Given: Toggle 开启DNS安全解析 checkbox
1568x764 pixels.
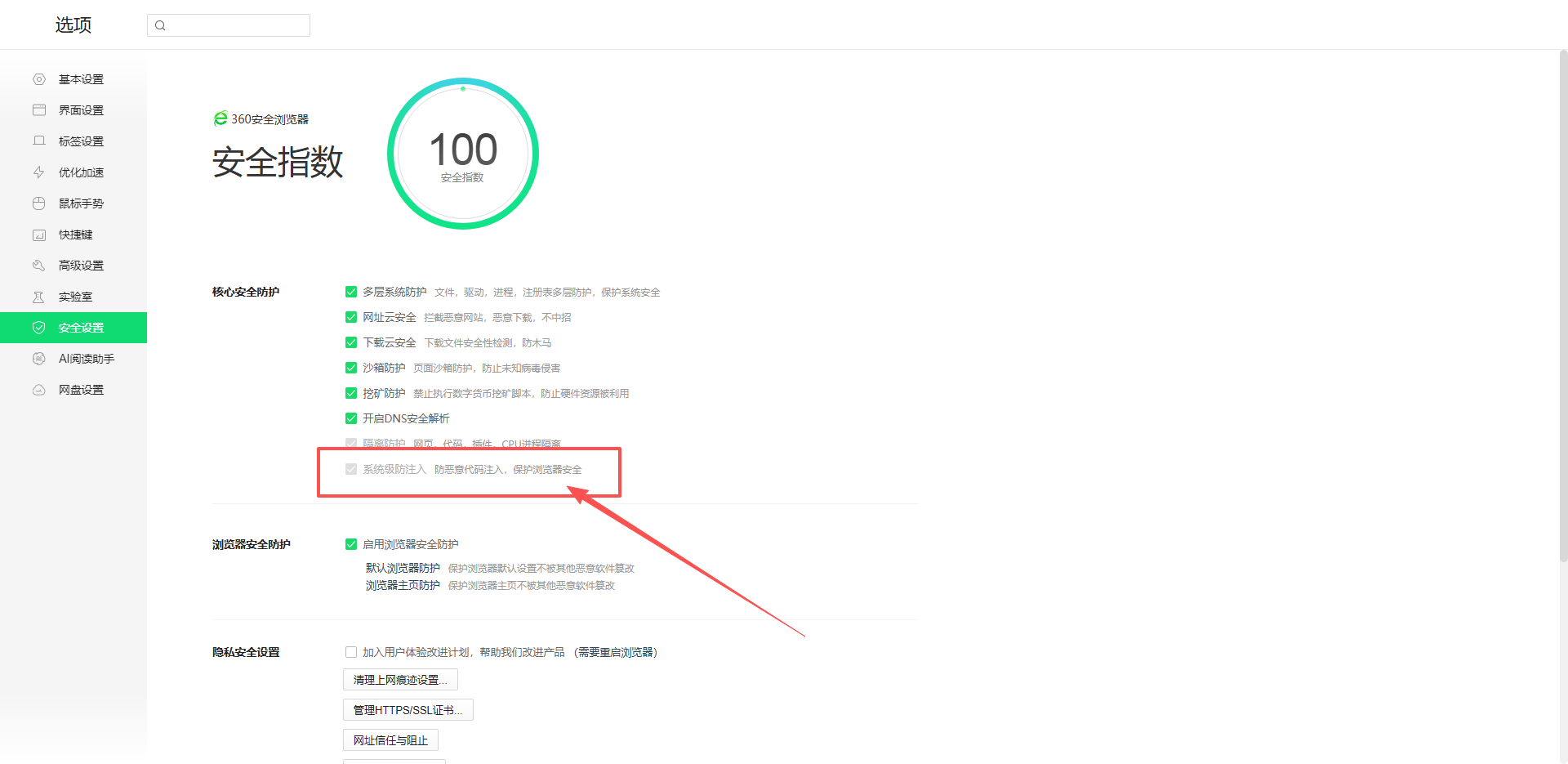Looking at the screenshot, I should tap(351, 418).
